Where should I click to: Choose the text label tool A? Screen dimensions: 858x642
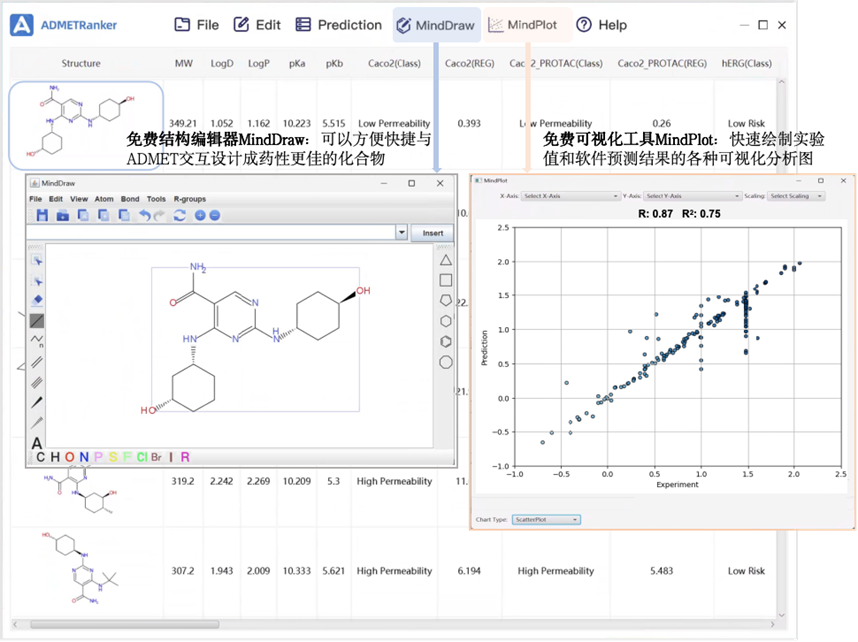(x=37, y=443)
